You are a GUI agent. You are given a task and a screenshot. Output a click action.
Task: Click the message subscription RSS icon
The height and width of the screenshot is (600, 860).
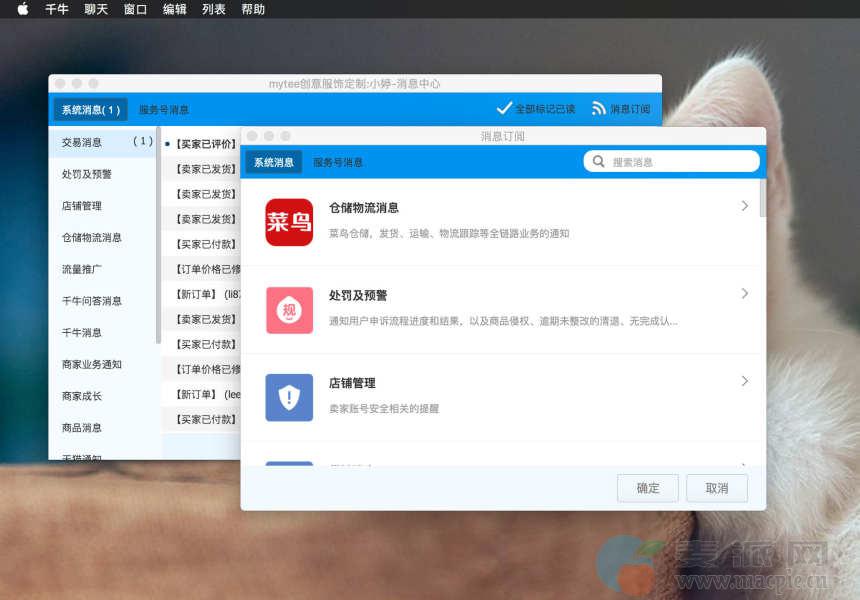[599, 108]
